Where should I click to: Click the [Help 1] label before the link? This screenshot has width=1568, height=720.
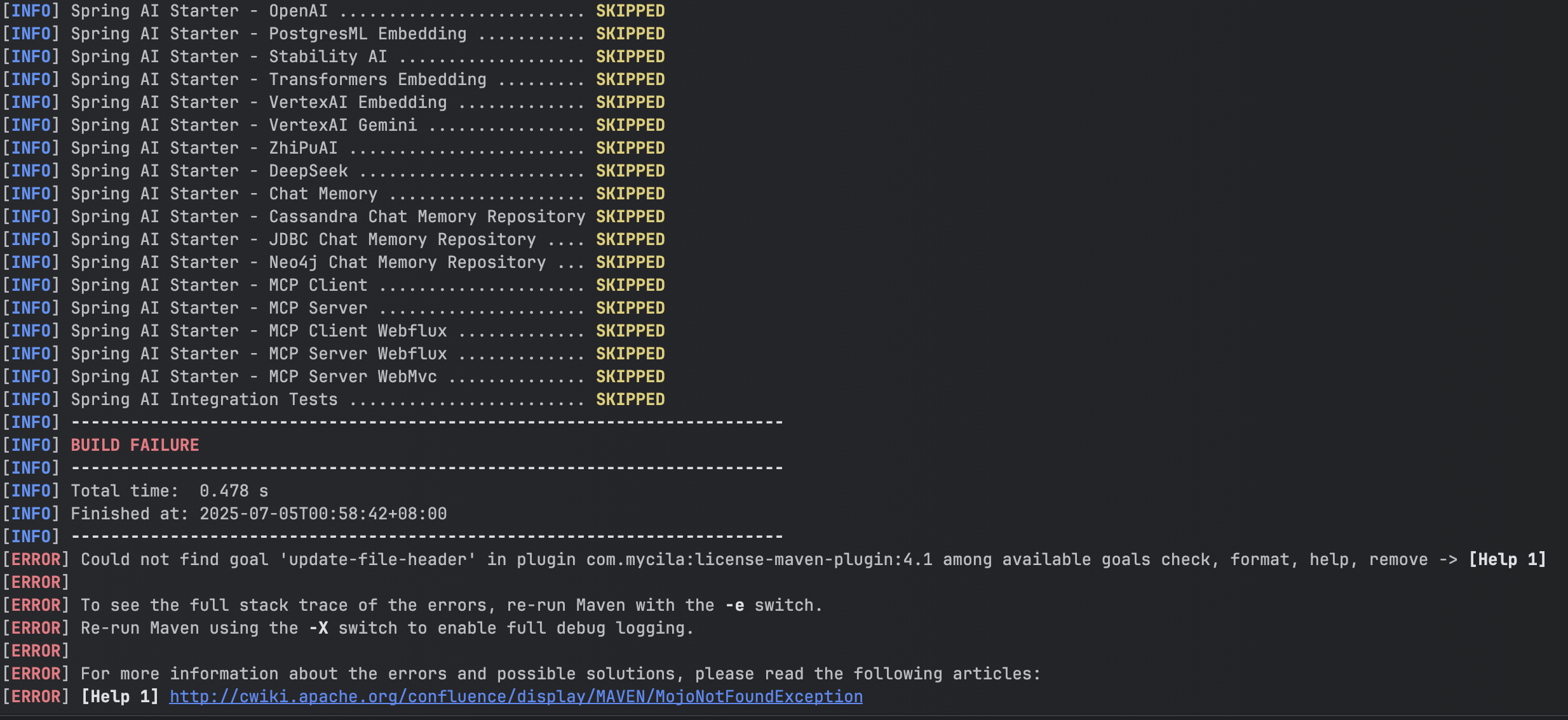click(x=120, y=697)
